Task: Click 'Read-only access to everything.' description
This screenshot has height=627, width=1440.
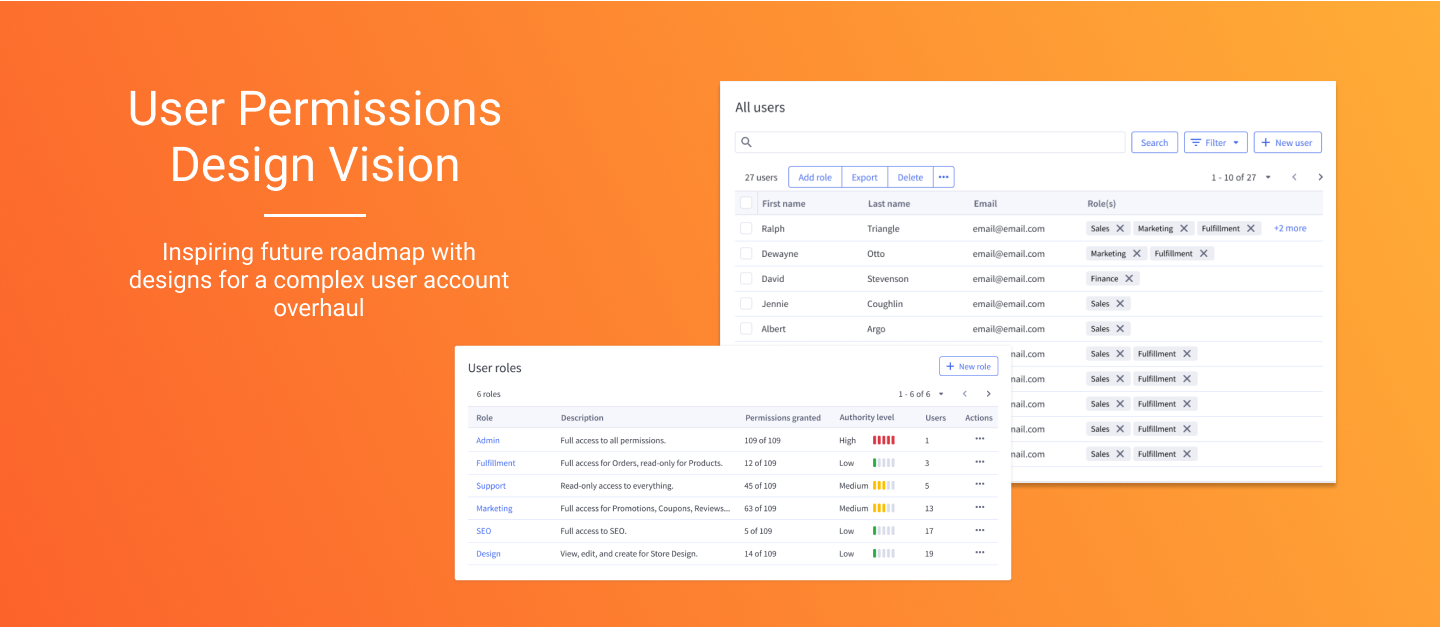Action: [x=617, y=486]
